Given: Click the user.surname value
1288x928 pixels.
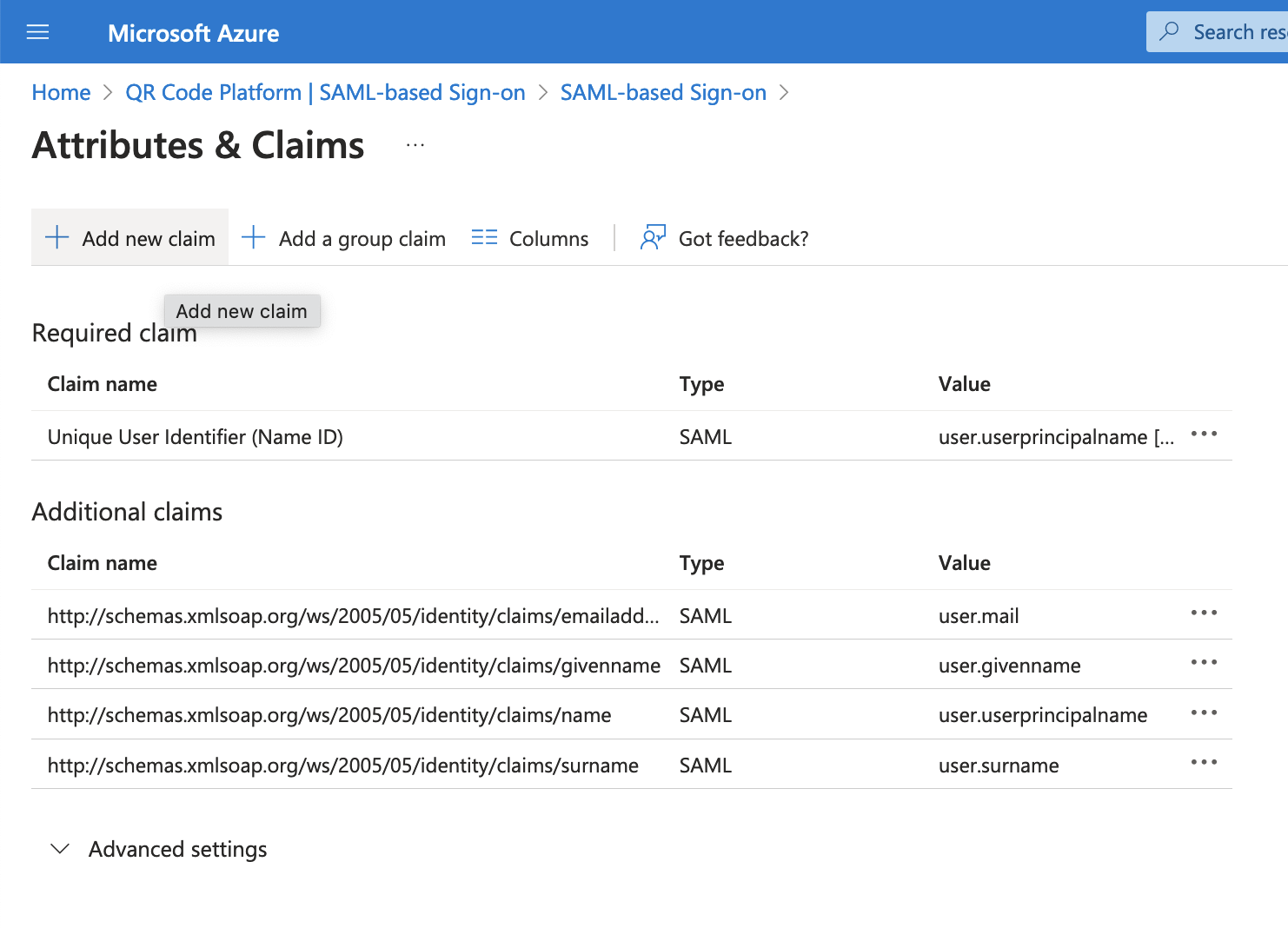Looking at the screenshot, I should [x=999, y=766].
